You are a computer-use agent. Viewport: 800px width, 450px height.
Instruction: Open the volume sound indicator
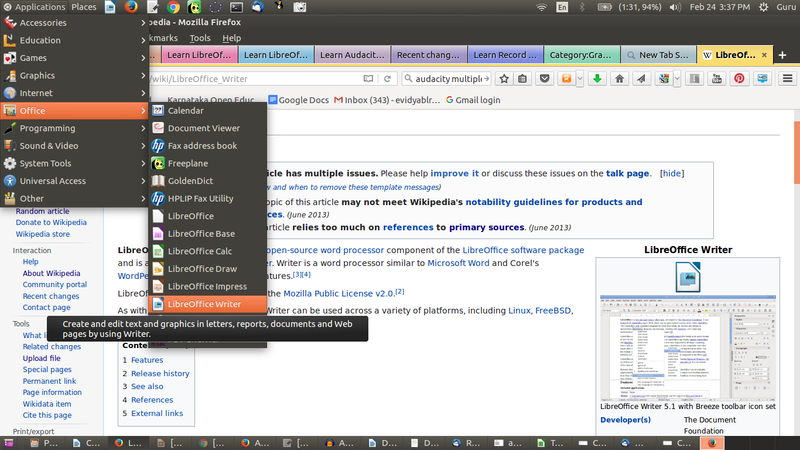(x=674, y=7)
